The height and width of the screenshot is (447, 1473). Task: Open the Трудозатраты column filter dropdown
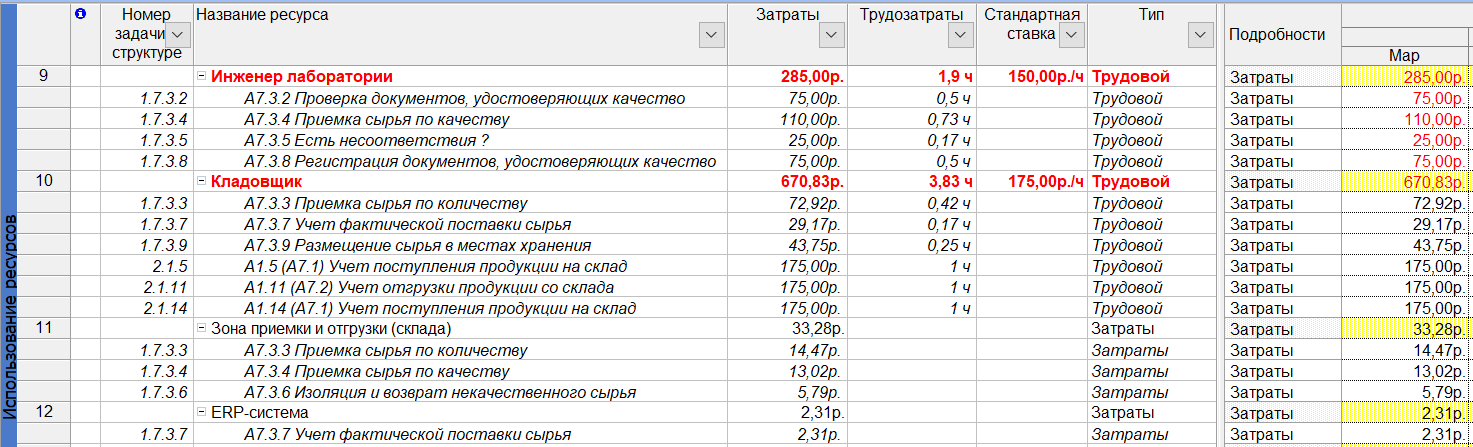[x=960, y=35]
